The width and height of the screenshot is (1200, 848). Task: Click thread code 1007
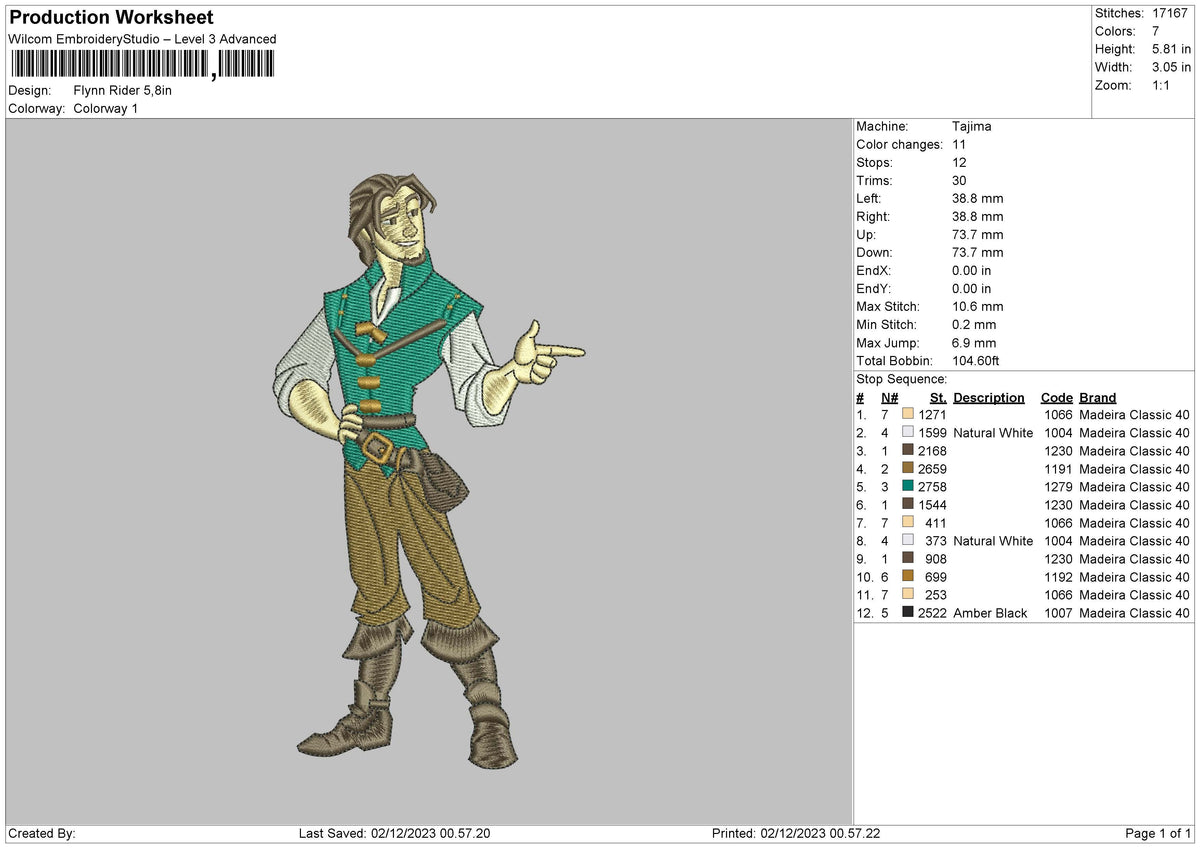tap(1058, 613)
